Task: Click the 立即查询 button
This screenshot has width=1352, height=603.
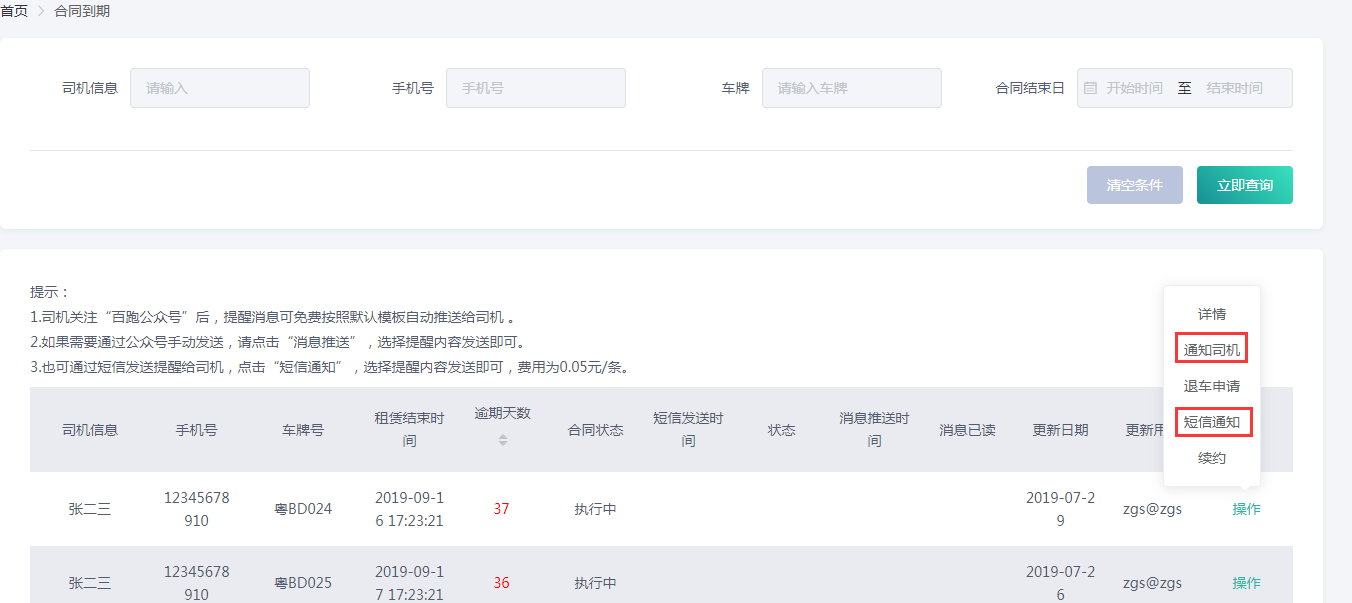Action: point(1244,185)
